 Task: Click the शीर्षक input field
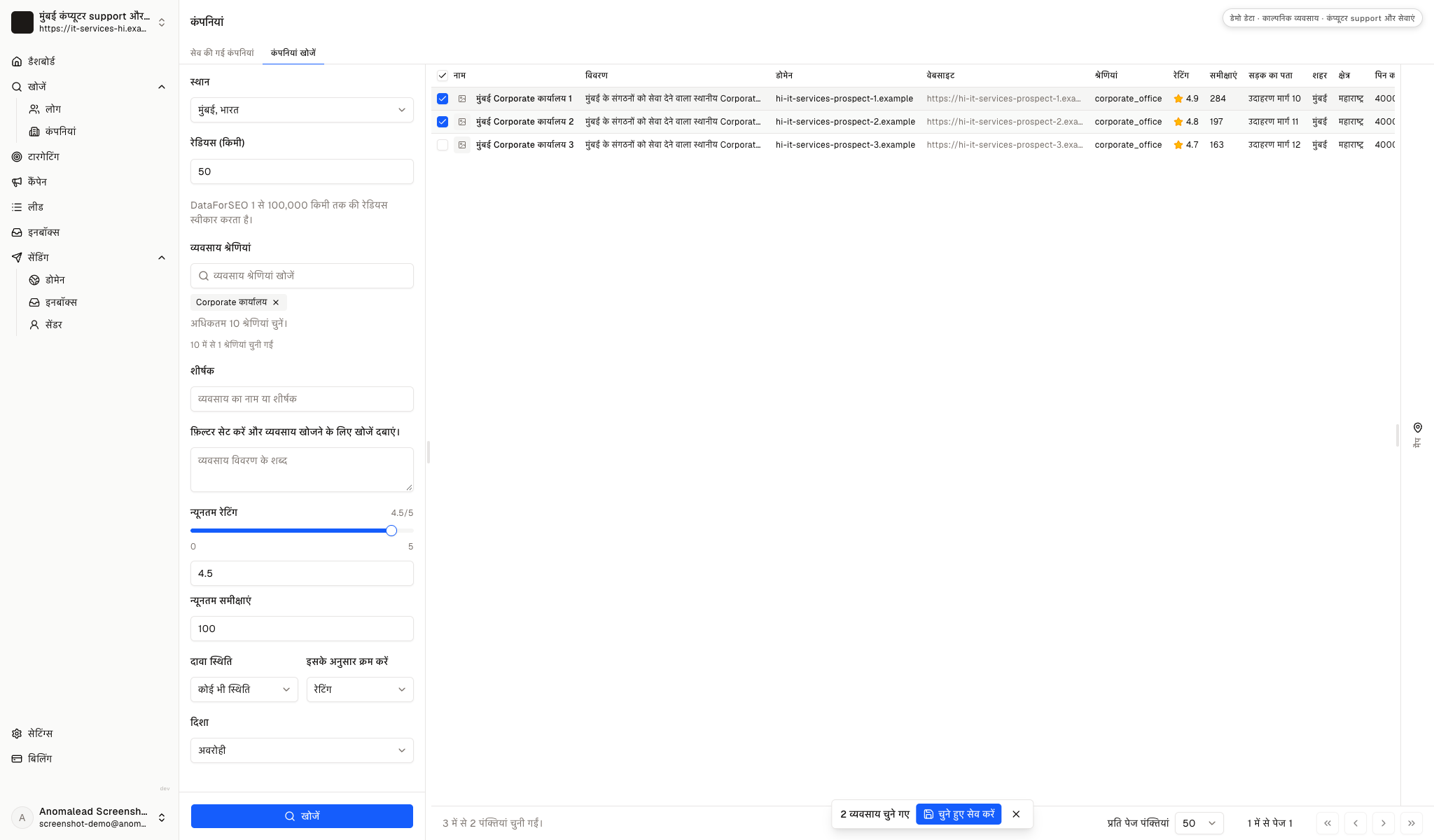(302, 399)
